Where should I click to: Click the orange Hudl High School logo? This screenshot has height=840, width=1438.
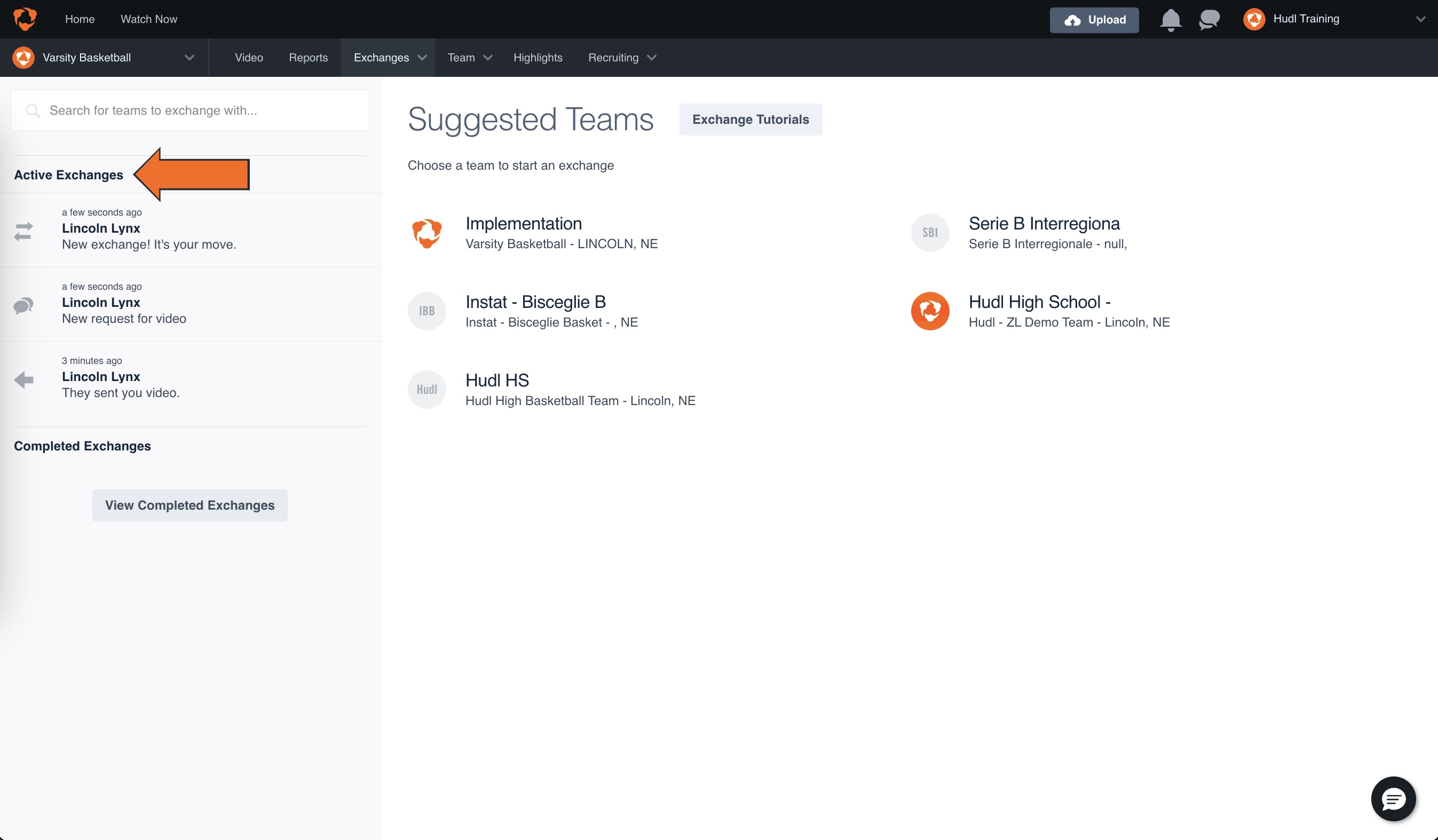point(930,311)
